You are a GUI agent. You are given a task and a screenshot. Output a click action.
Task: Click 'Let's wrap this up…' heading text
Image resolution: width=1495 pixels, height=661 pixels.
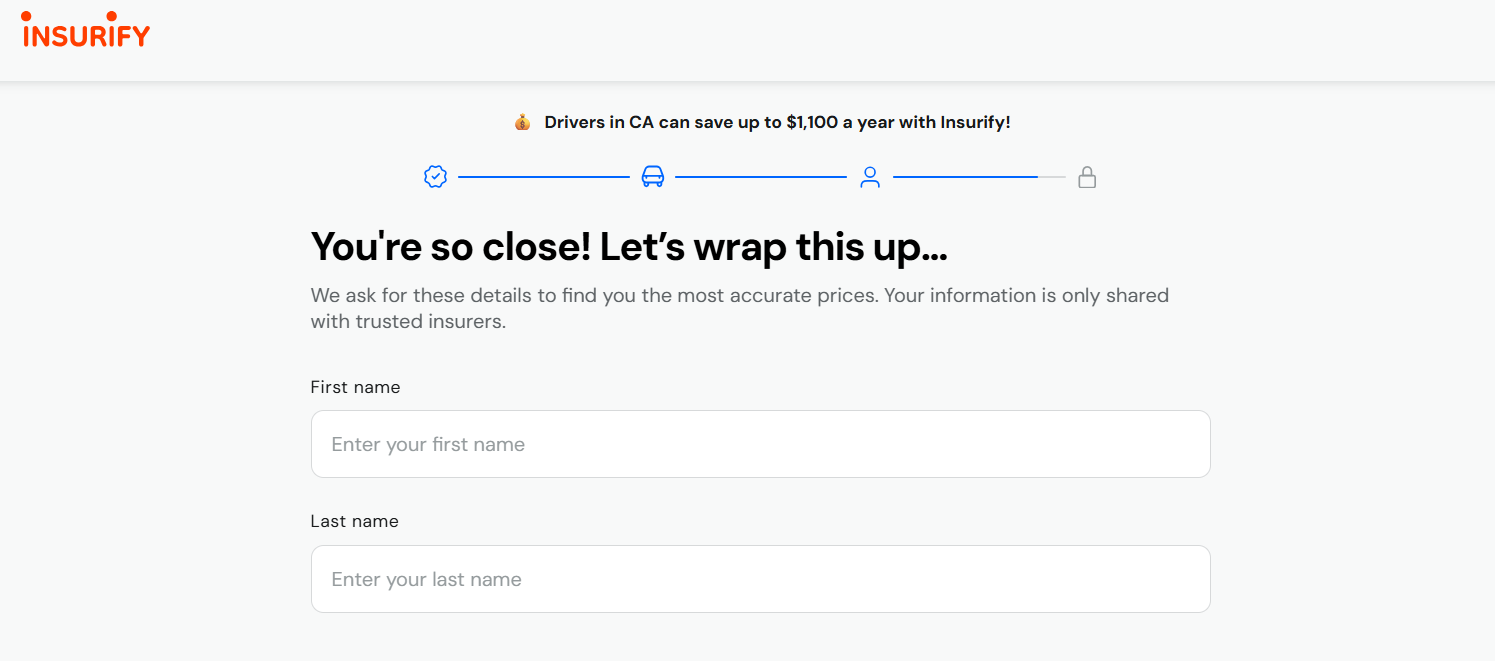click(x=773, y=247)
